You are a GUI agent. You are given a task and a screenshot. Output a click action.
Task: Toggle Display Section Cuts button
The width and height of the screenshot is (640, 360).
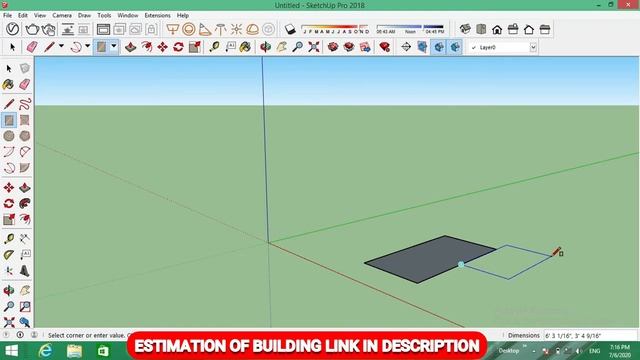pos(439,47)
